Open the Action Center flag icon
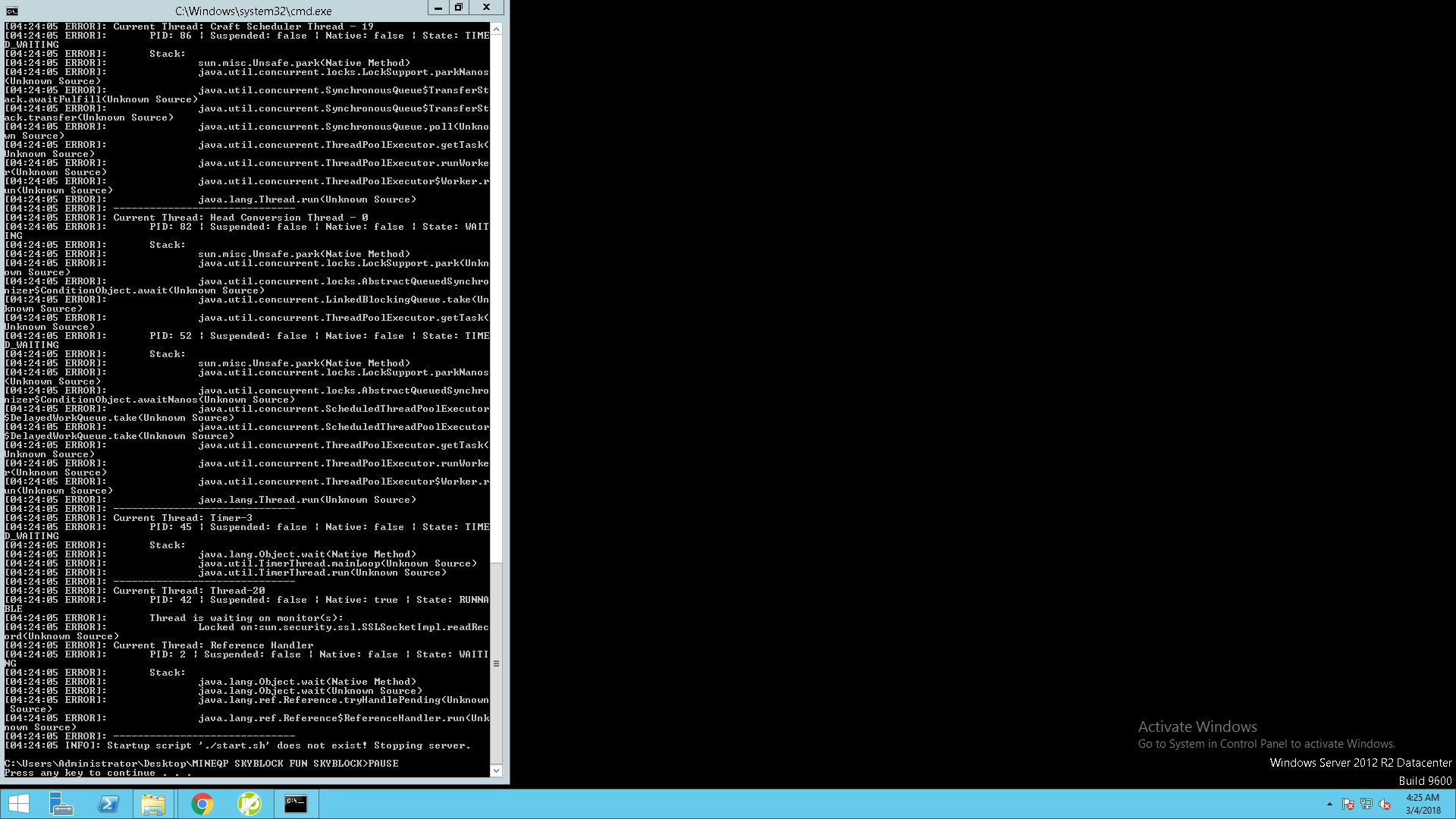The width and height of the screenshot is (1456, 819). 1348,804
